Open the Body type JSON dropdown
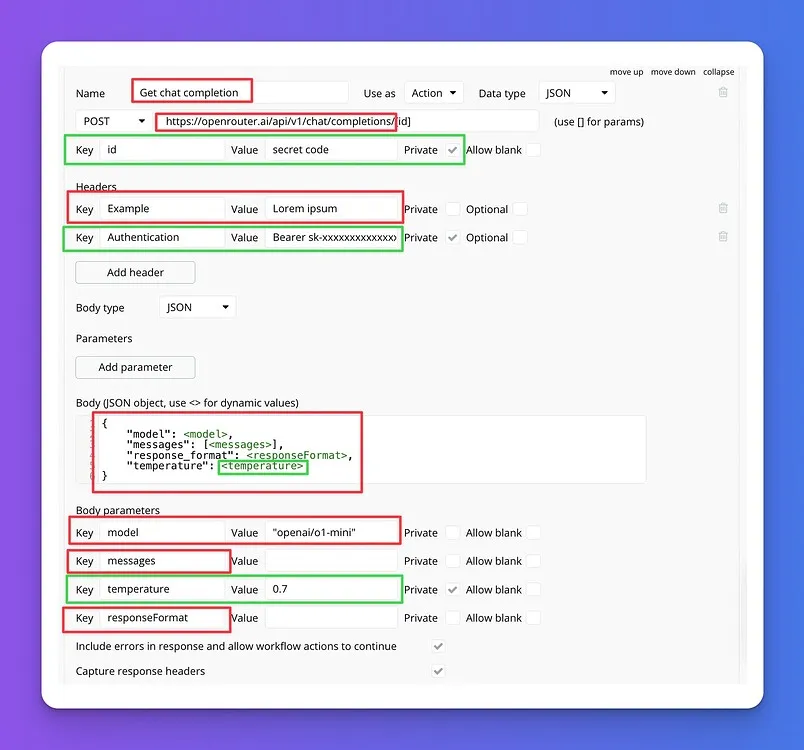 pos(197,307)
